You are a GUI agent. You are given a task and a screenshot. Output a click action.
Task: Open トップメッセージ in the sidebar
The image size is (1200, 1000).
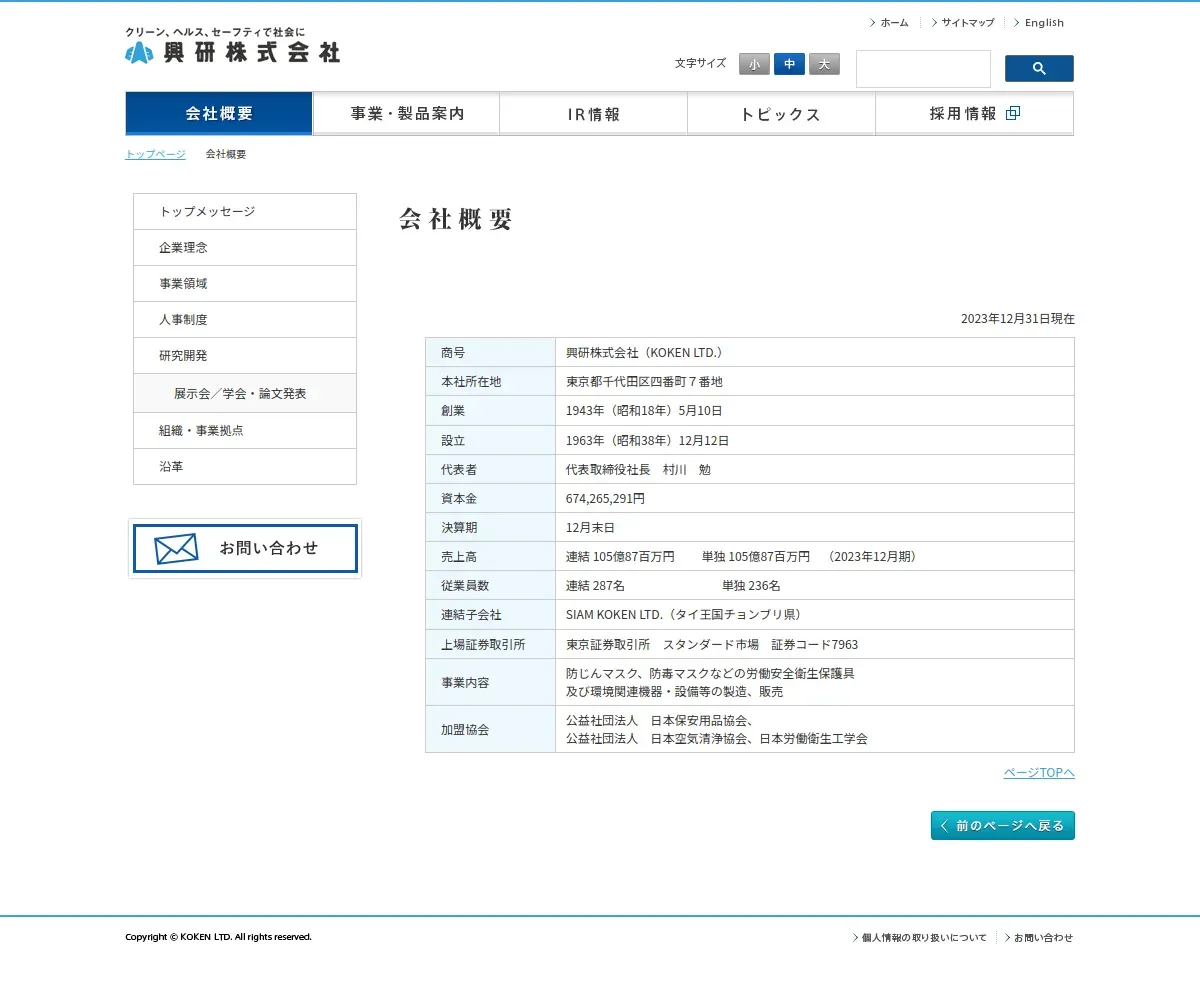tap(245, 212)
